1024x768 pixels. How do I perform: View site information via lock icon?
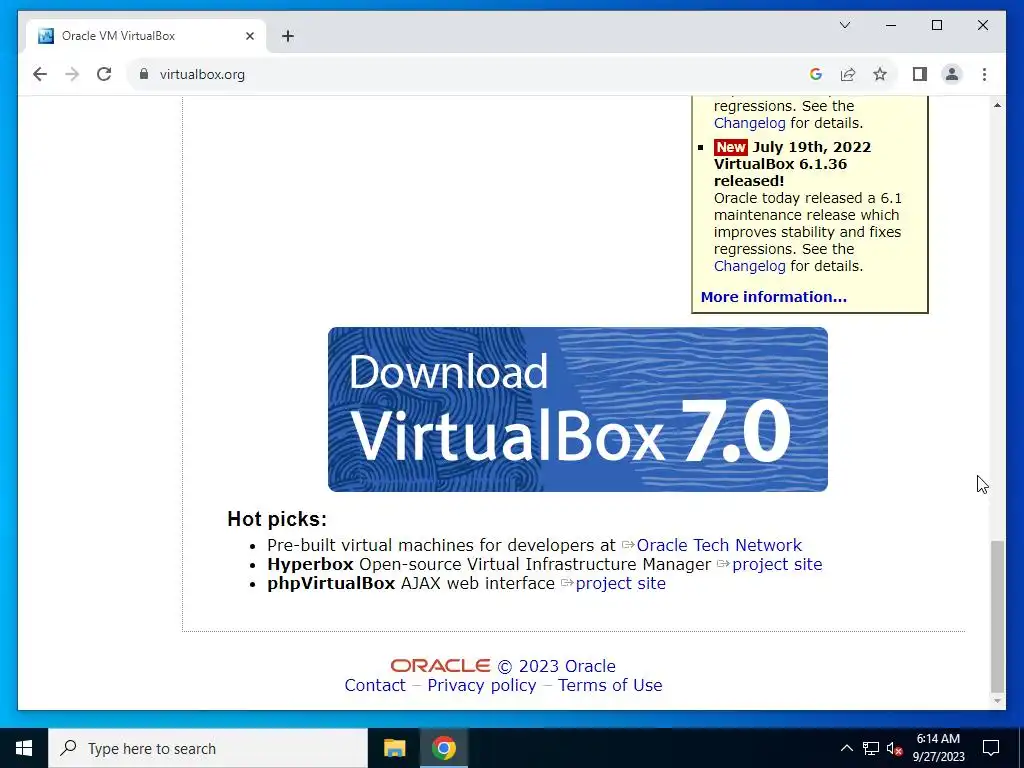[144, 74]
